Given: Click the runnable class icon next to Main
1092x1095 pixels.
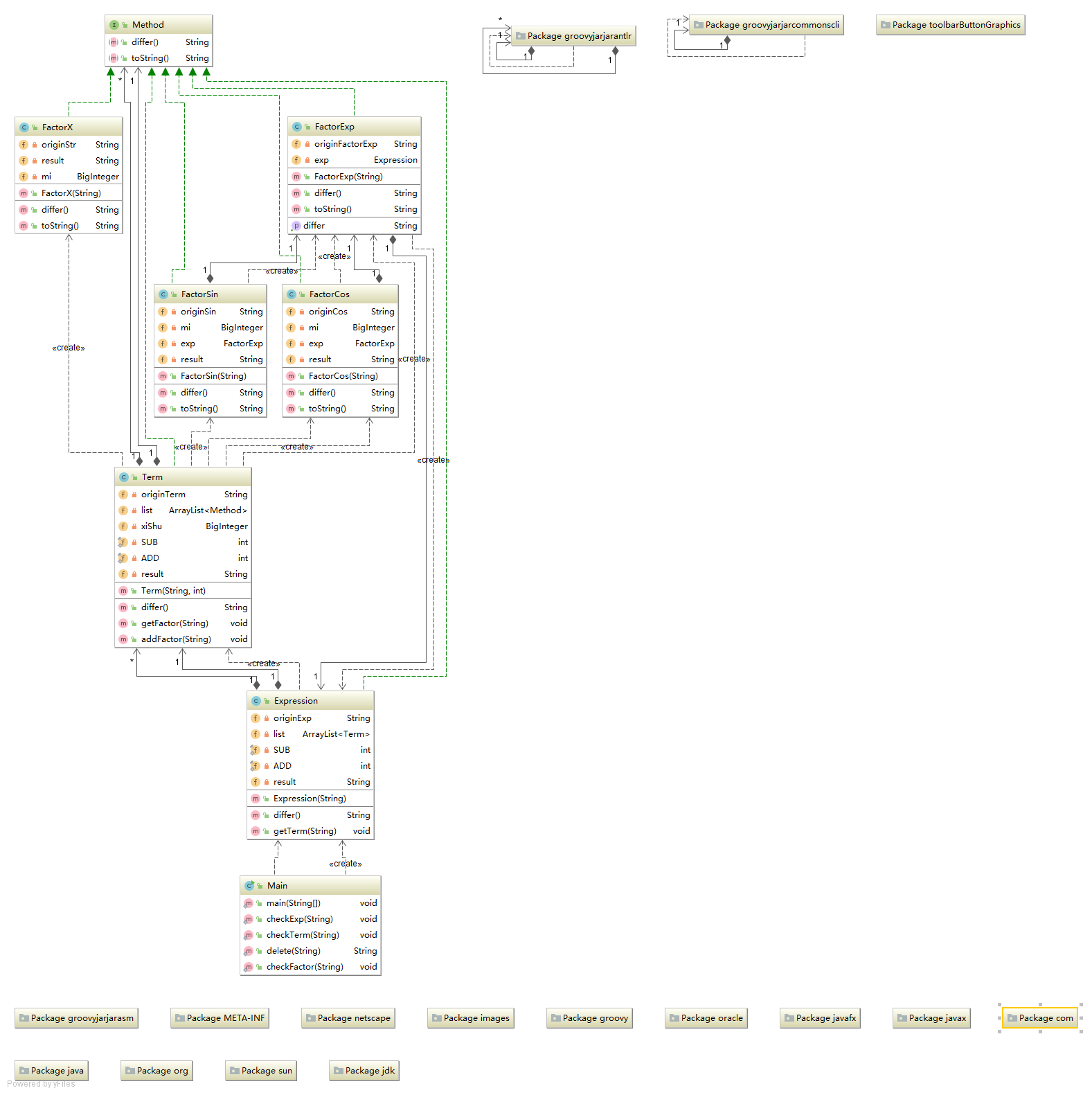Looking at the screenshot, I should click(249, 886).
